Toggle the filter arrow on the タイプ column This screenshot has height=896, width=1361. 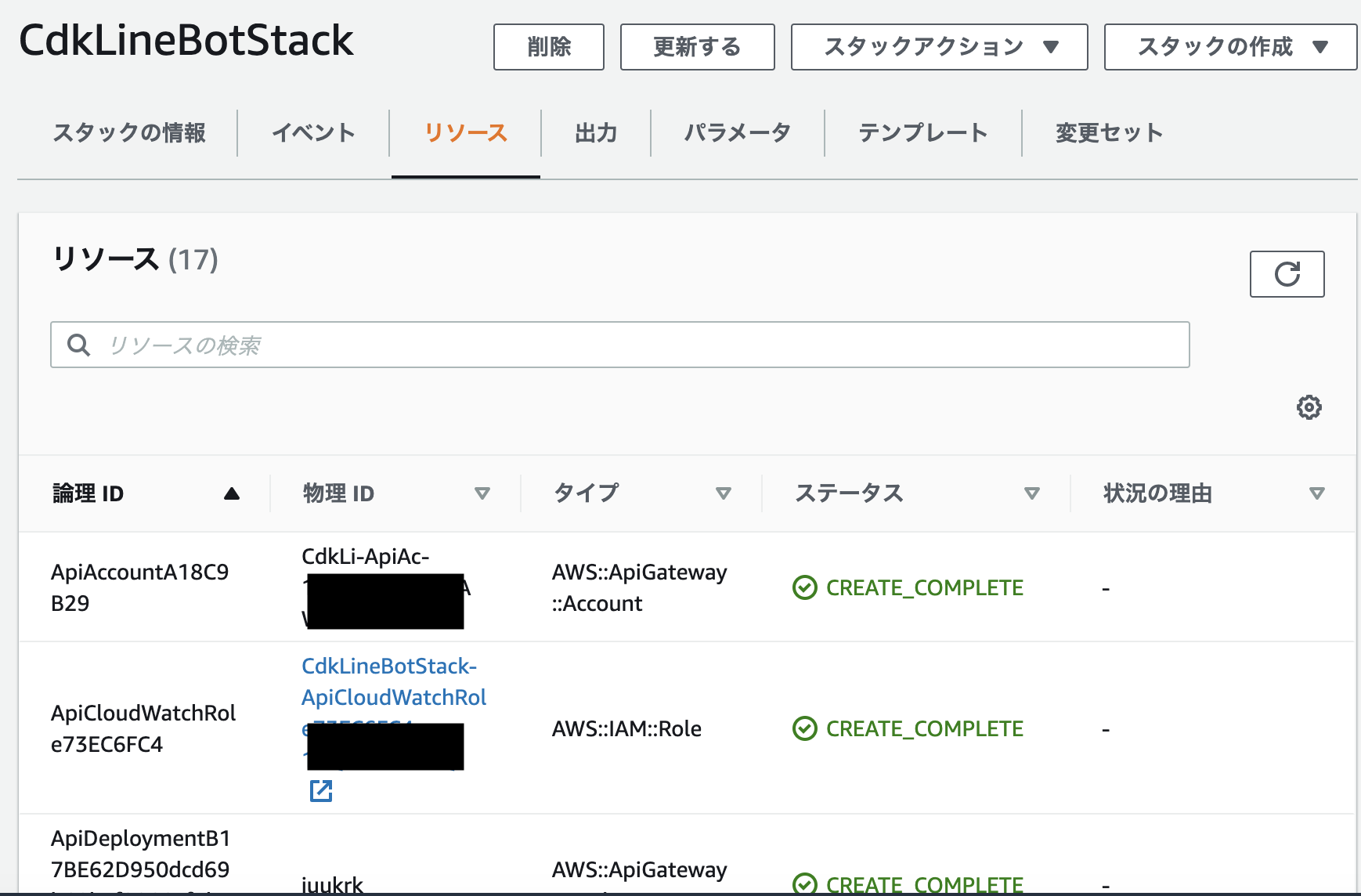click(724, 493)
